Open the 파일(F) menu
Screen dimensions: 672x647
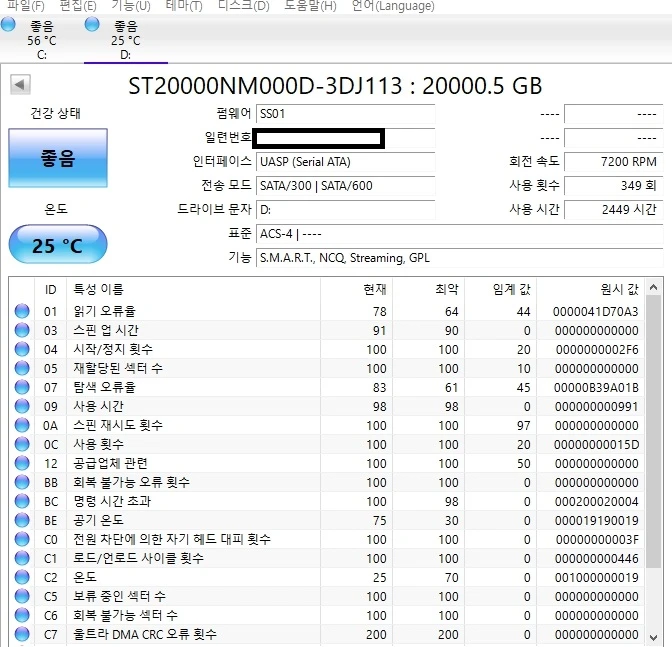[25, 6]
